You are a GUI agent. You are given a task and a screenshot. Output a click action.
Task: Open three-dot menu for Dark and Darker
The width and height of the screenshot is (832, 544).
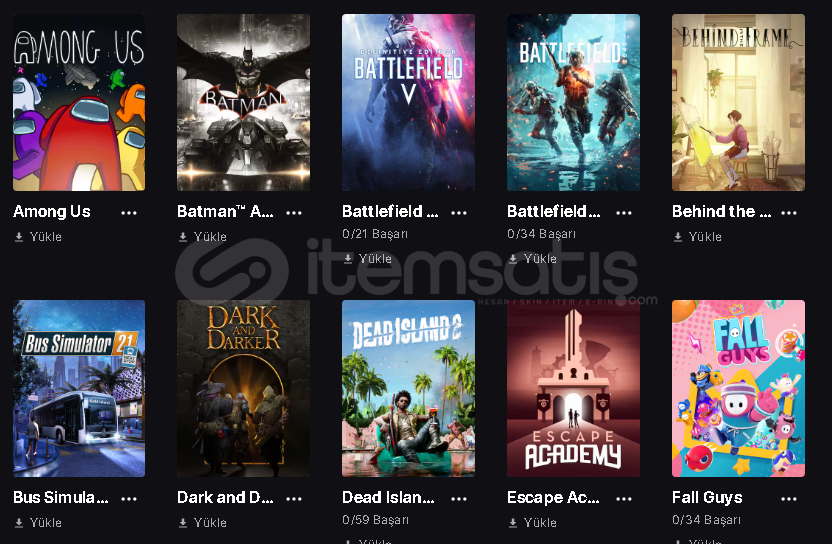pyautogui.click(x=294, y=499)
